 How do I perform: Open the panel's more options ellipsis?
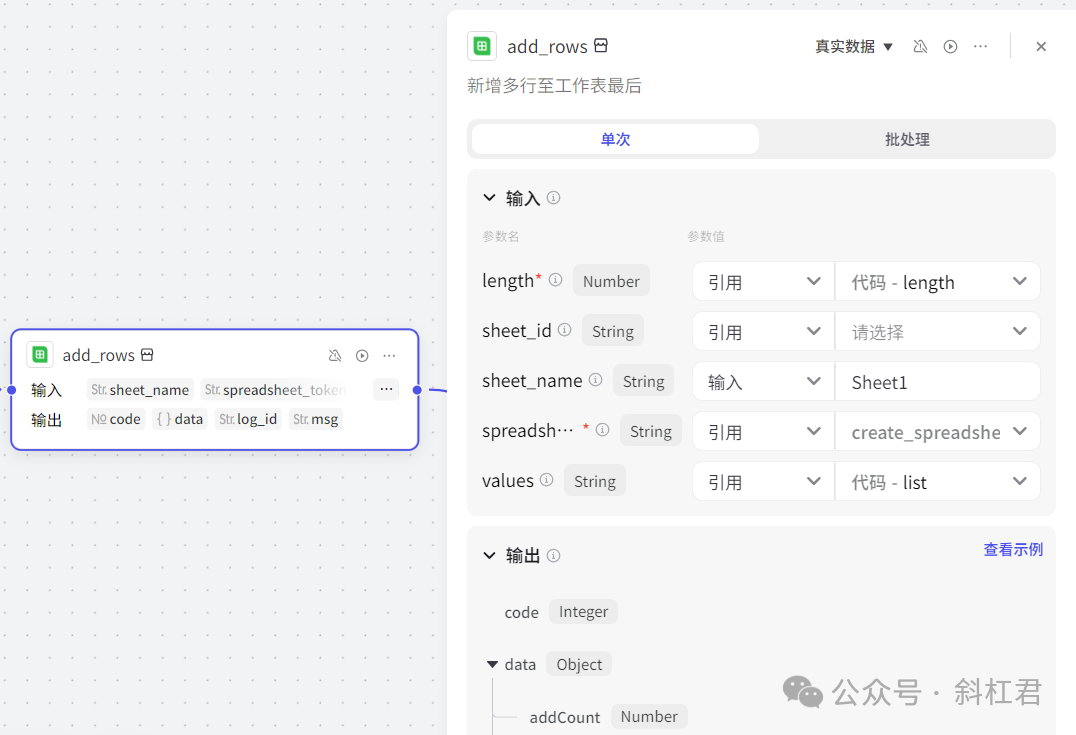point(981,46)
